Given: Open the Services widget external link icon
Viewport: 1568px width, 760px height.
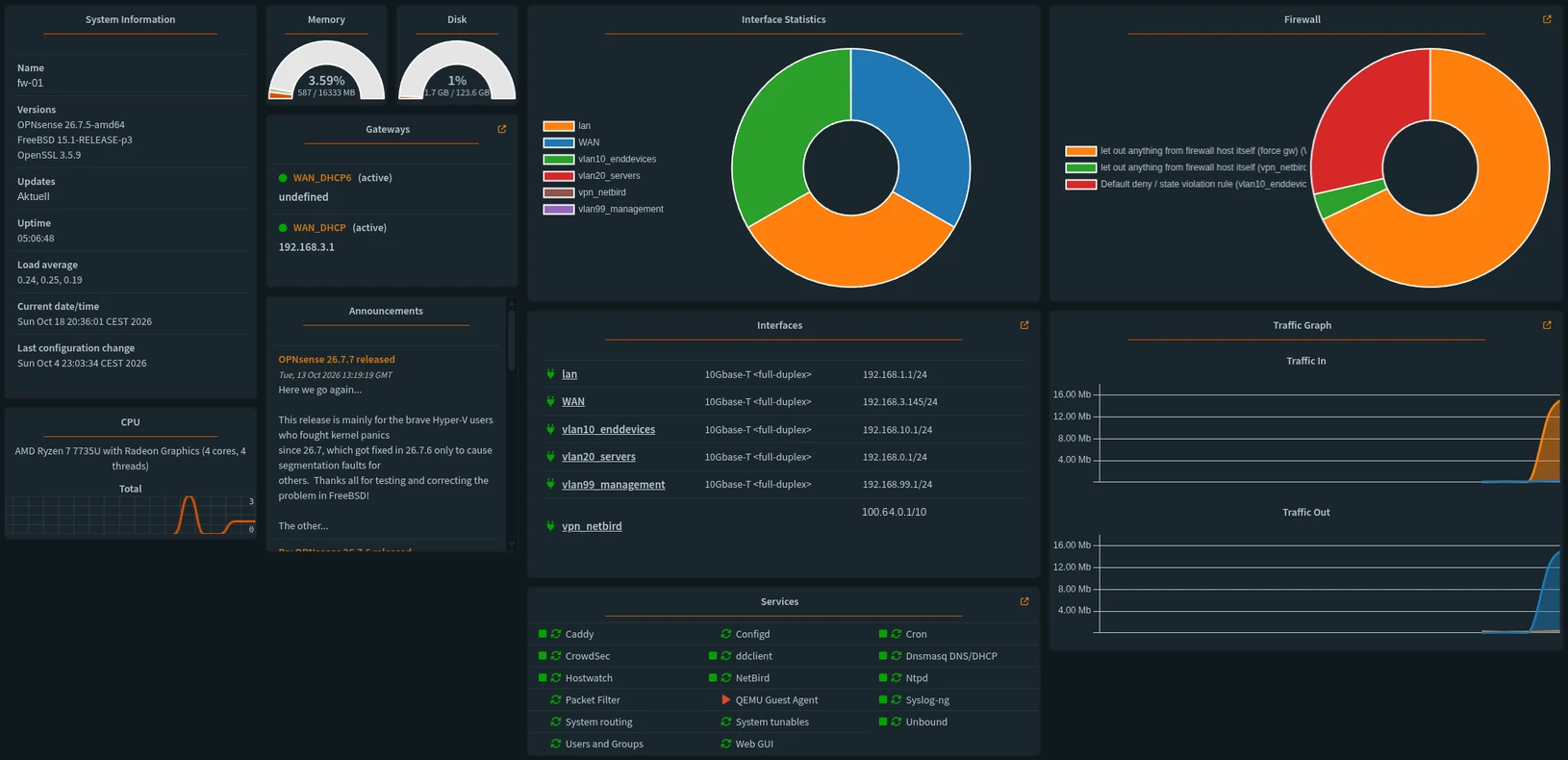Looking at the screenshot, I should tap(1024, 601).
